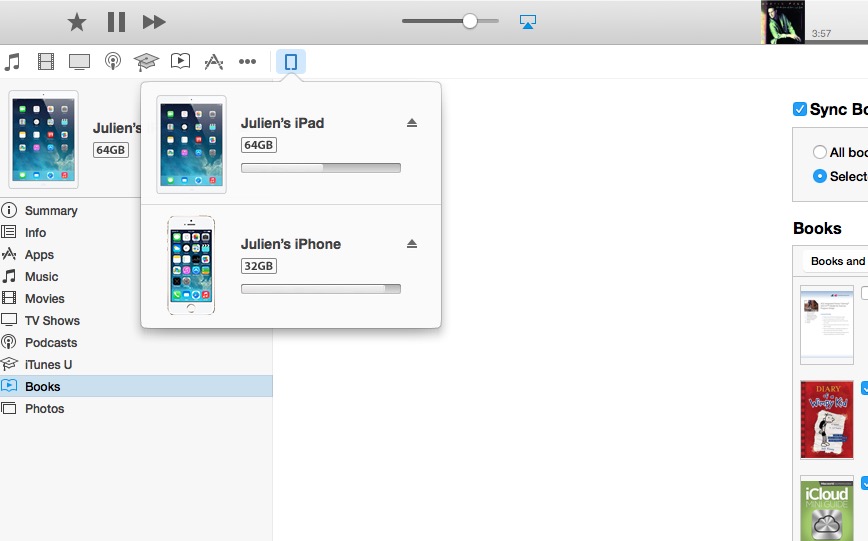The width and height of the screenshot is (868, 541).
Task: Click the device button in toolbar
Action: click(291, 61)
